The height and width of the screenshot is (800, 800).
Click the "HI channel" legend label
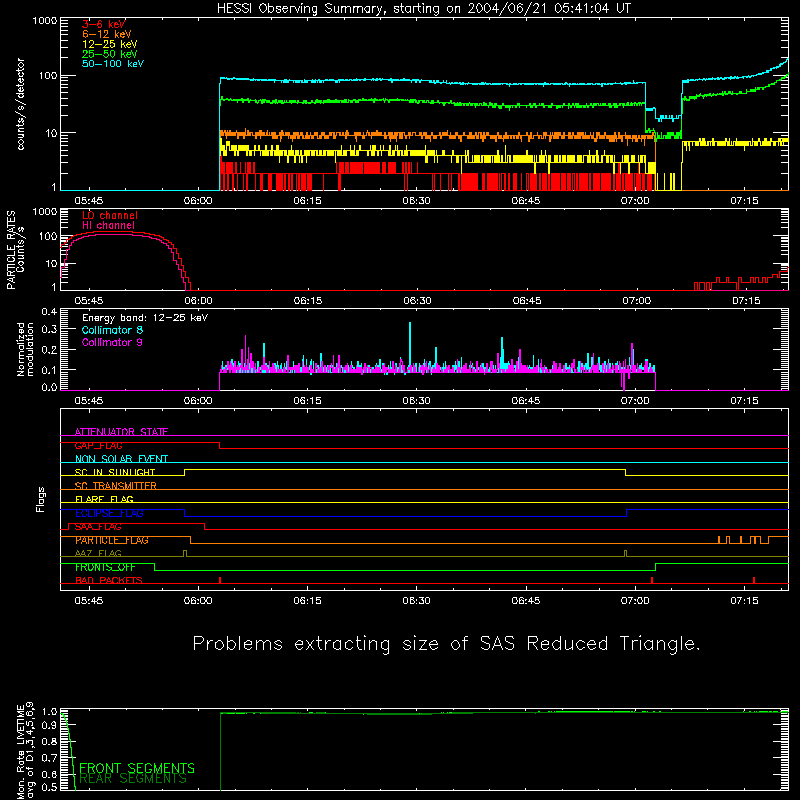tap(108, 226)
